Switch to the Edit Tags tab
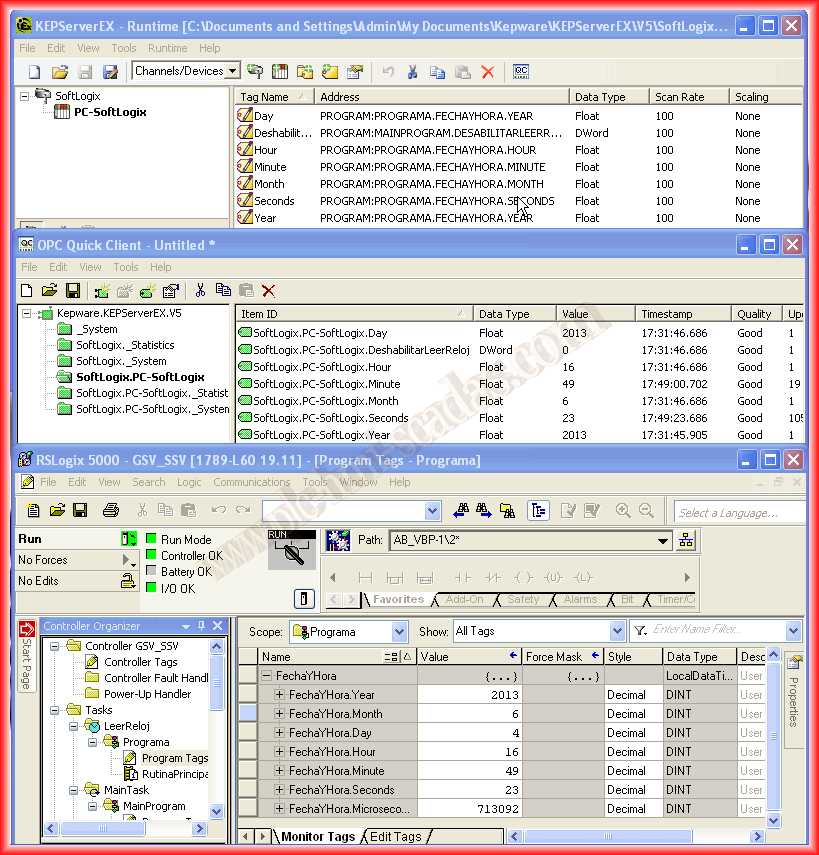 pos(396,836)
